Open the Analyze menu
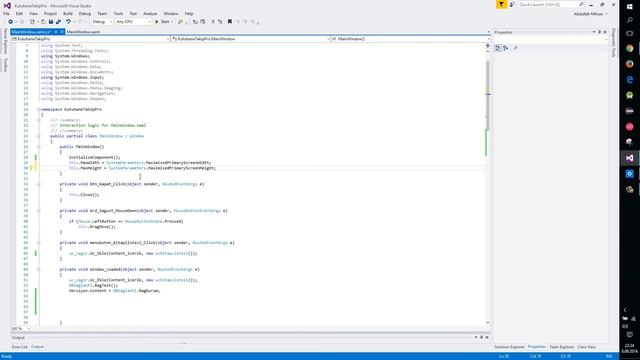The width and height of the screenshot is (640, 360). pyautogui.click(x=150, y=13)
